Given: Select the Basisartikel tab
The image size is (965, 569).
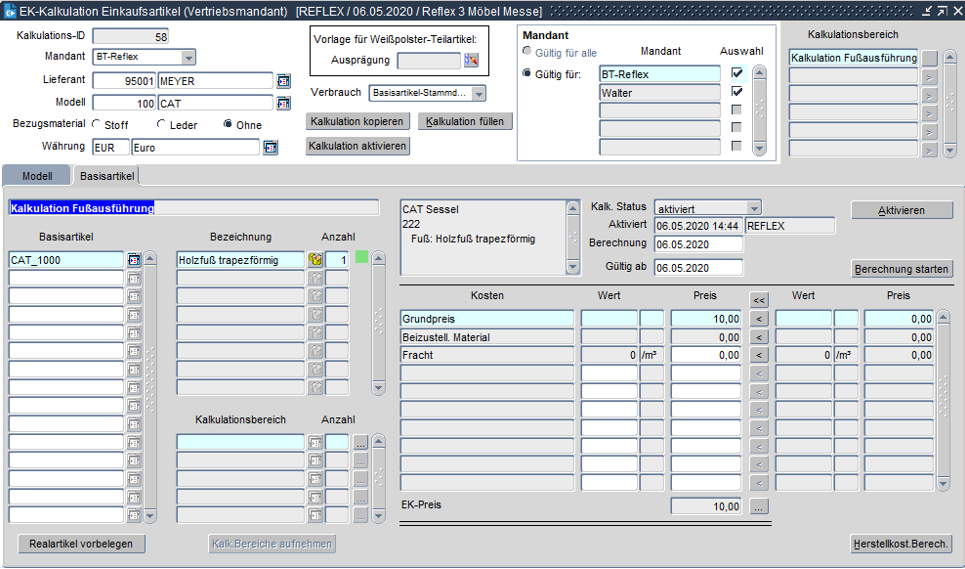Looking at the screenshot, I should click(106, 176).
